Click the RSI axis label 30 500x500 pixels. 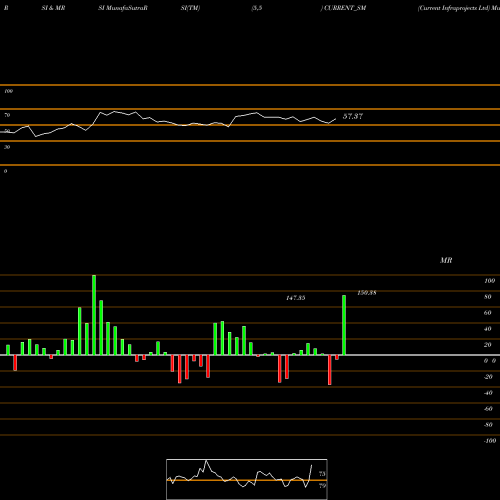(x=7, y=147)
